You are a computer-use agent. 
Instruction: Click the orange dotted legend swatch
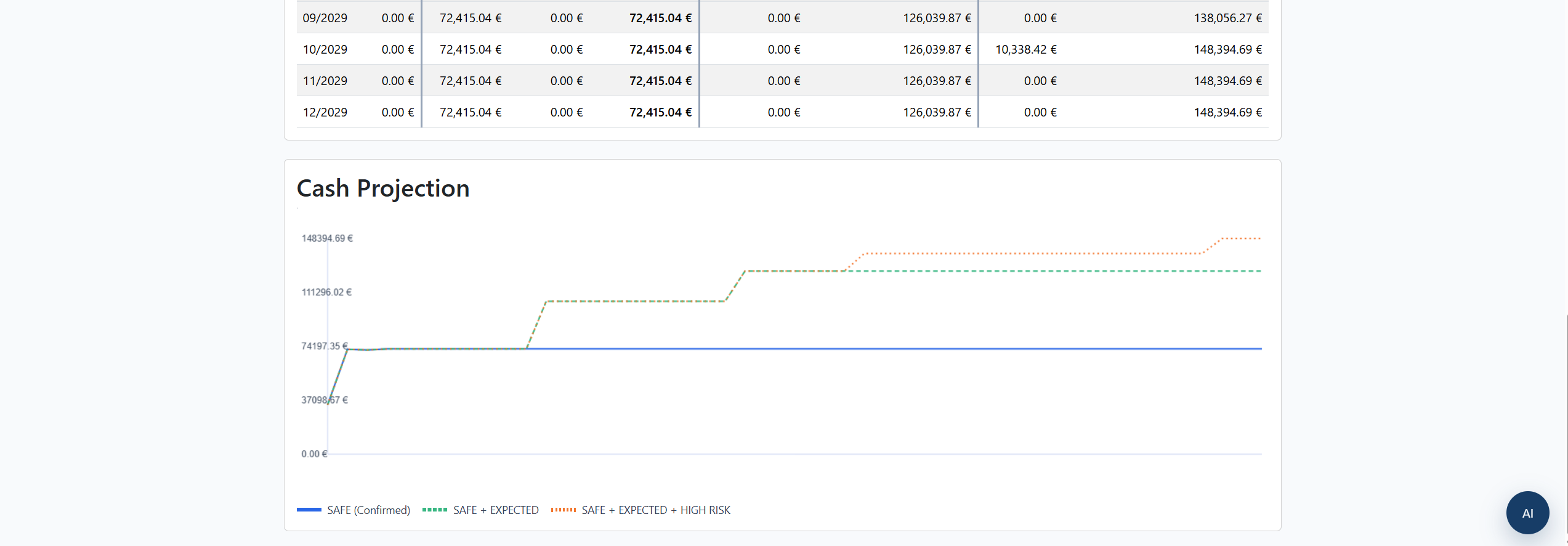[564, 510]
